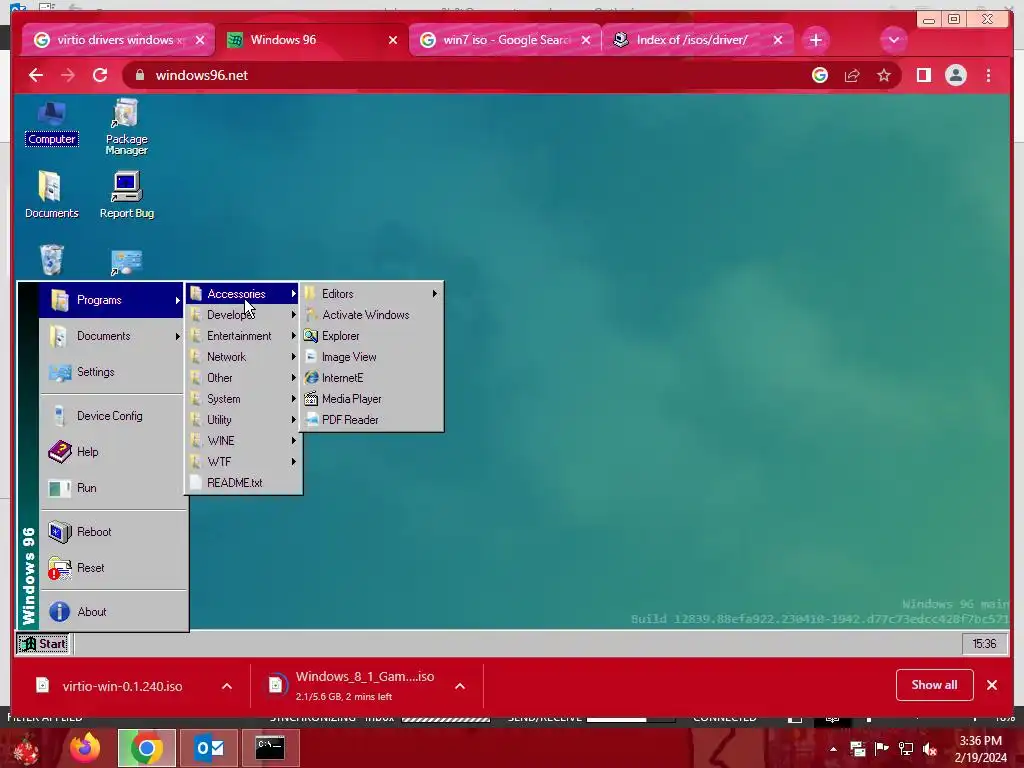Screen dimensions: 1024x768
Task: Expand the Editors submenu
Action: 372,294
